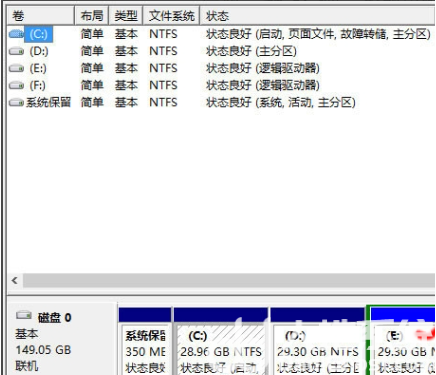This screenshot has height=375, width=436.
Task: Click the 磁盘 0 disk label
Action: click(x=54, y=317)
